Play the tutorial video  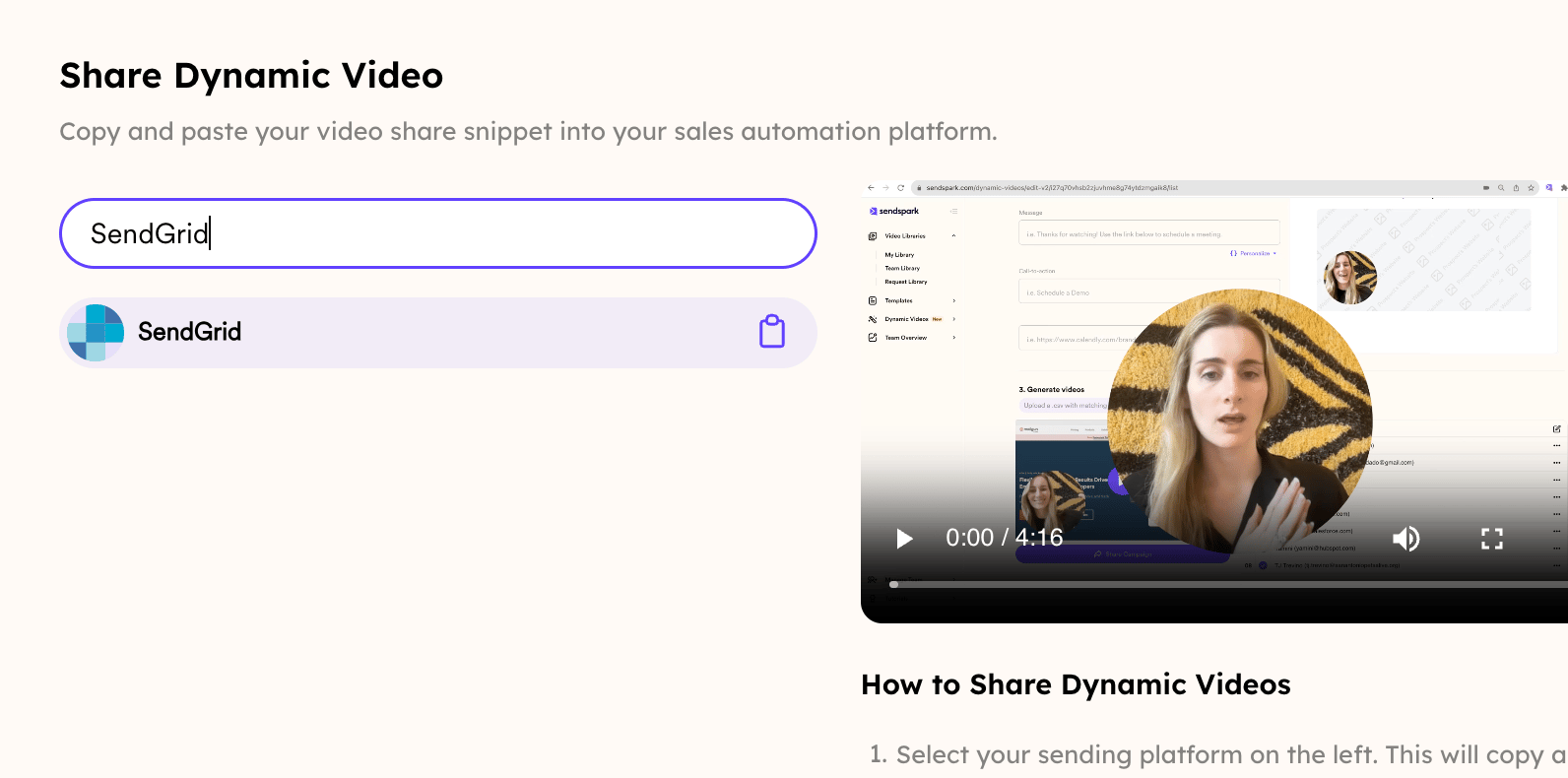904,539
